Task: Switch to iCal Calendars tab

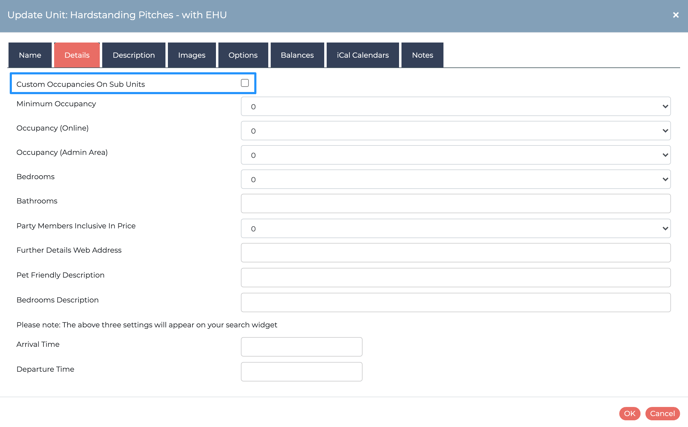Action: tap(363, 55)
